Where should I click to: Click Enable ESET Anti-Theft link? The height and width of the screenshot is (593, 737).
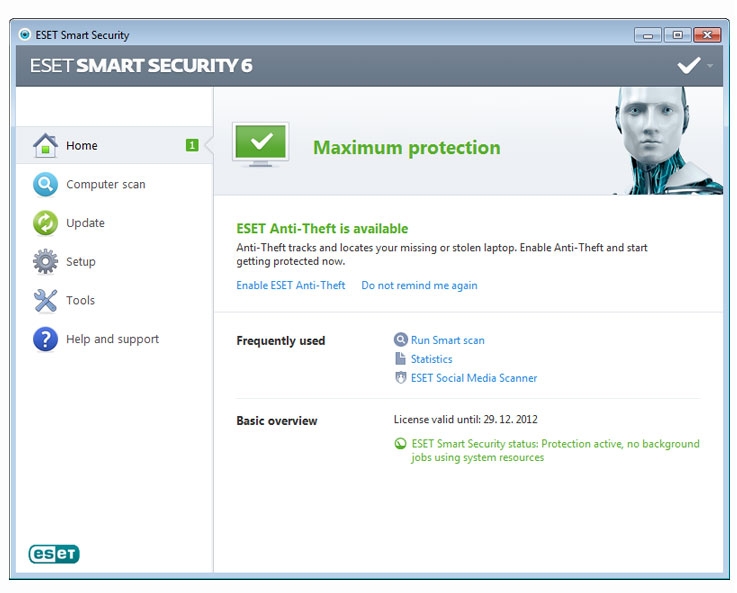290,285
